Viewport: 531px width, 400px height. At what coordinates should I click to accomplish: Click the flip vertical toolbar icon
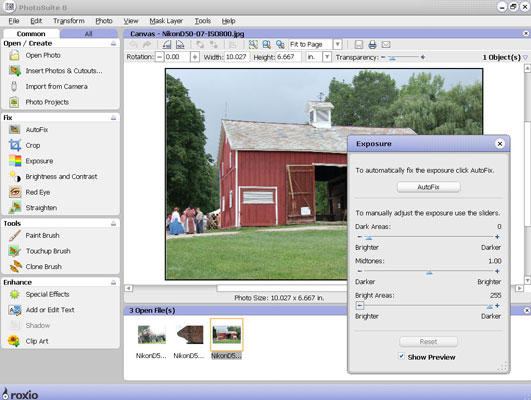pos(180,44)
